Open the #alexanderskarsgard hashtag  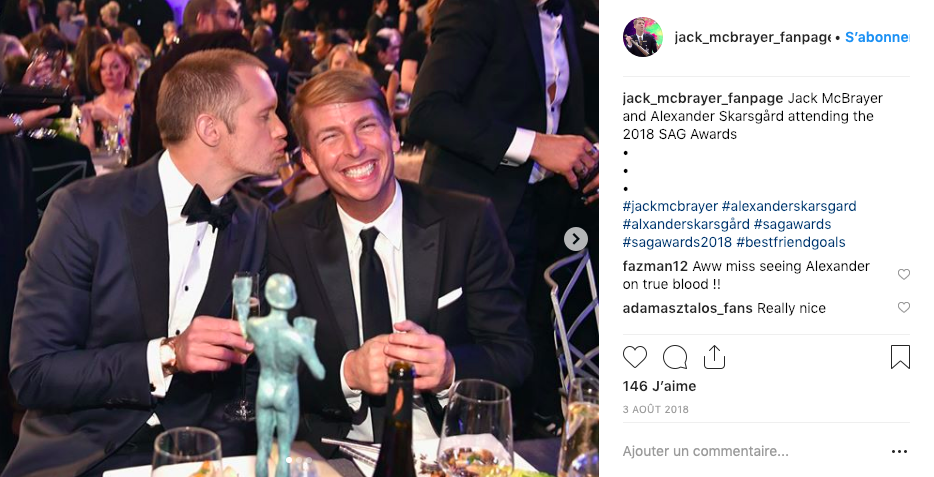tap(789, 207)
